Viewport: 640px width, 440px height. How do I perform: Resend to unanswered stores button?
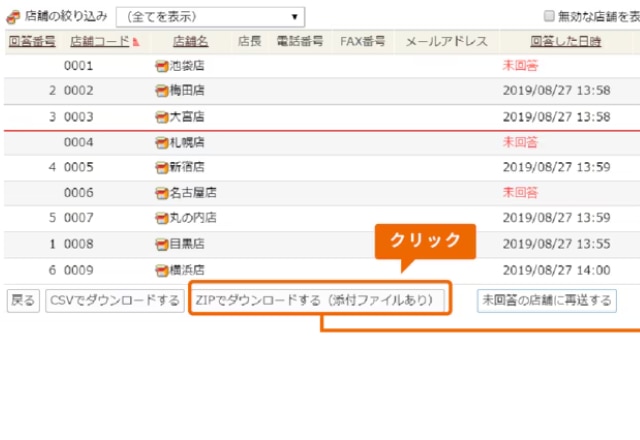pos(546,300)
